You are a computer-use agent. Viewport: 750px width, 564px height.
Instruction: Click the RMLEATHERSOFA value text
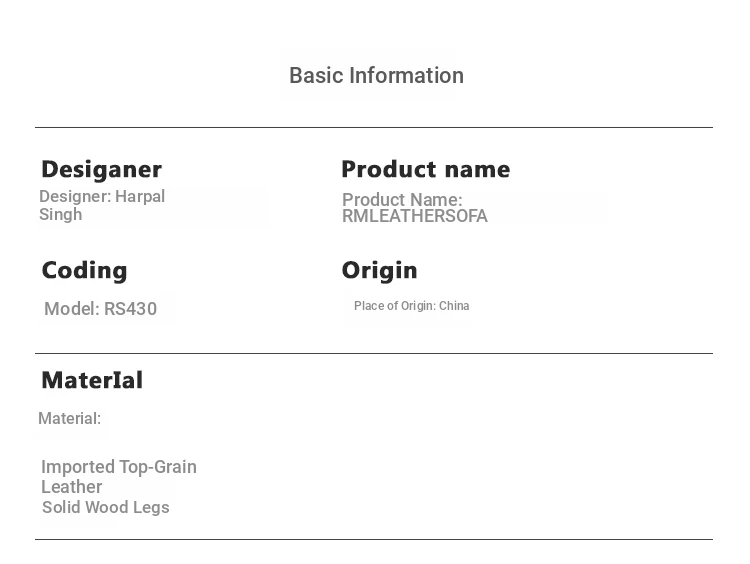(415, 216)
